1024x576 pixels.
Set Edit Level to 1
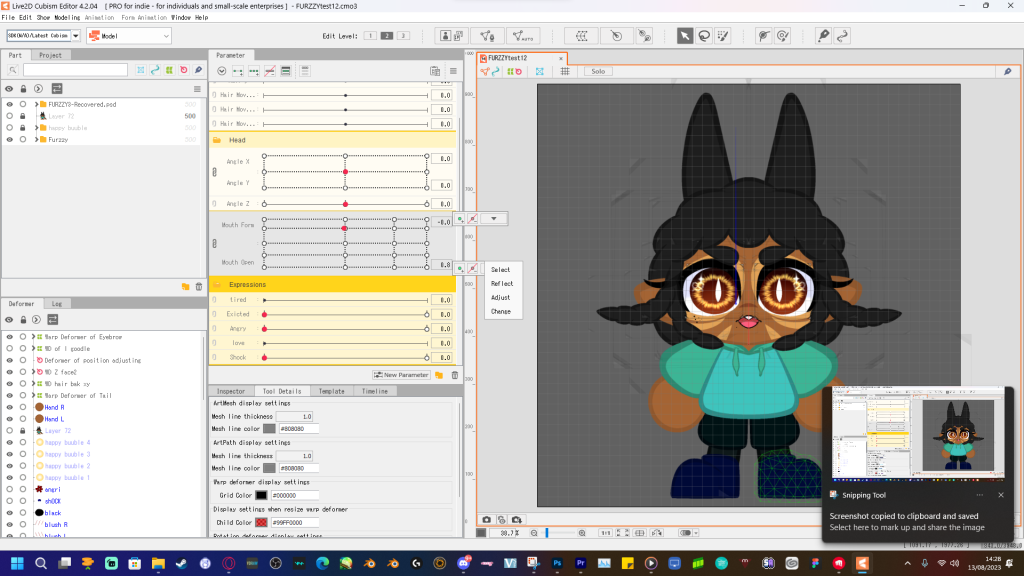[x=370, y=36]
